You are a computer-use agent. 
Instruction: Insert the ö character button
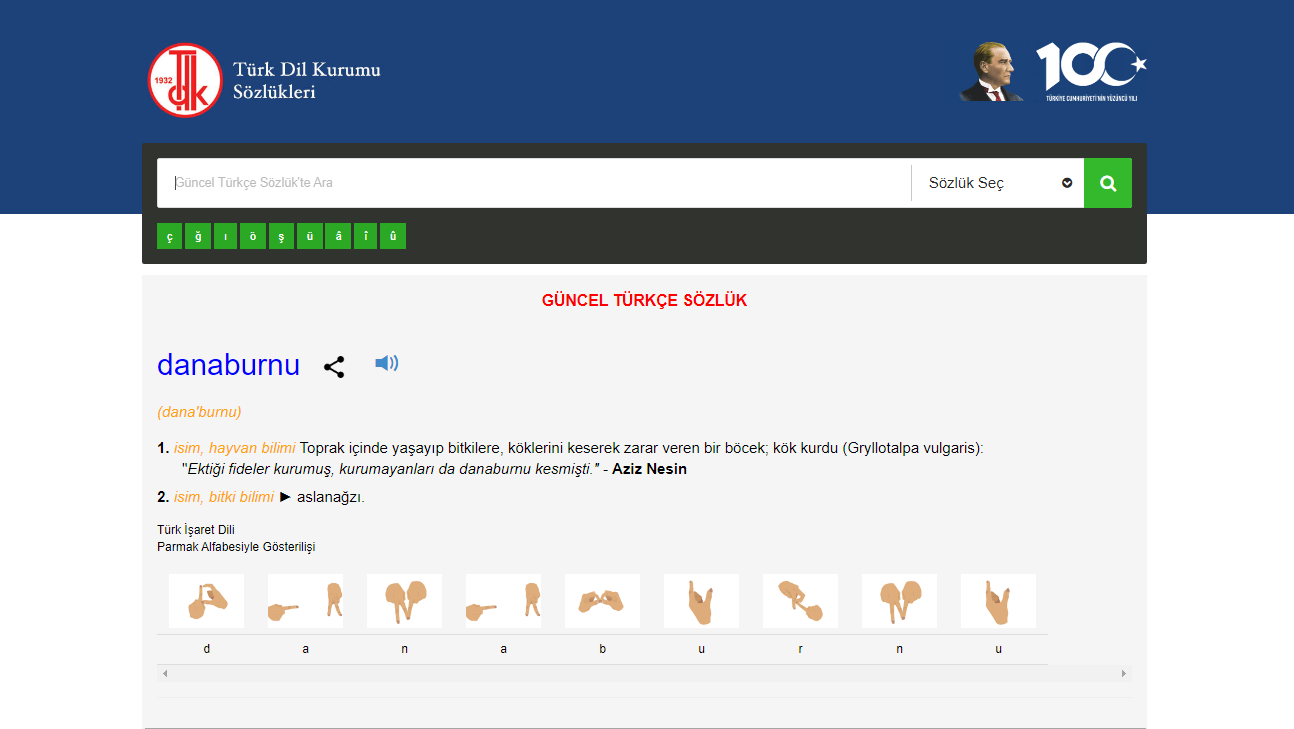coord(254,236)
